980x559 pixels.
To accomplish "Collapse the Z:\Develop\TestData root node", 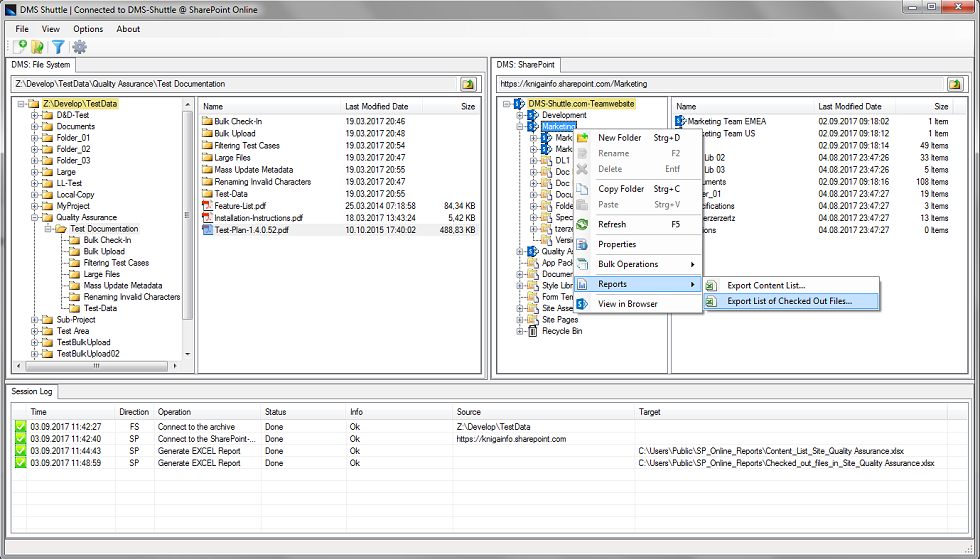I will pos(21,104).
